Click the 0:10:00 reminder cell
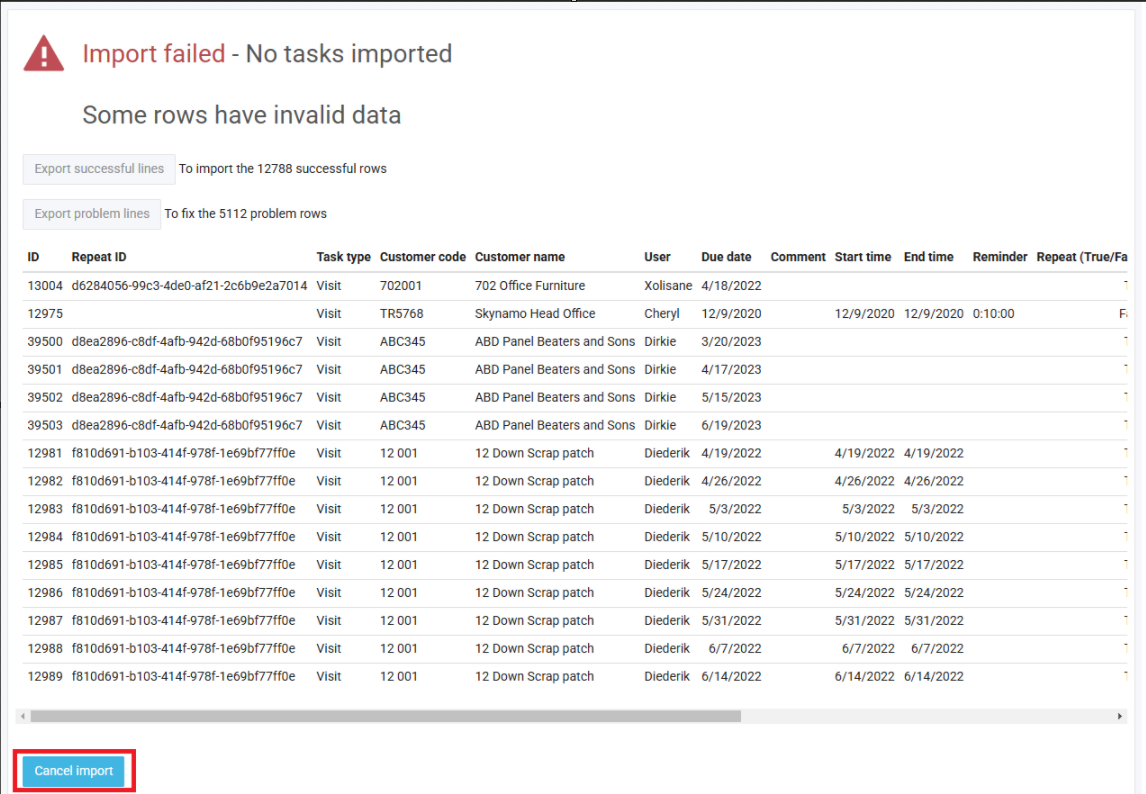This screenshot has width=1146, height=794. tap(993, 313)
